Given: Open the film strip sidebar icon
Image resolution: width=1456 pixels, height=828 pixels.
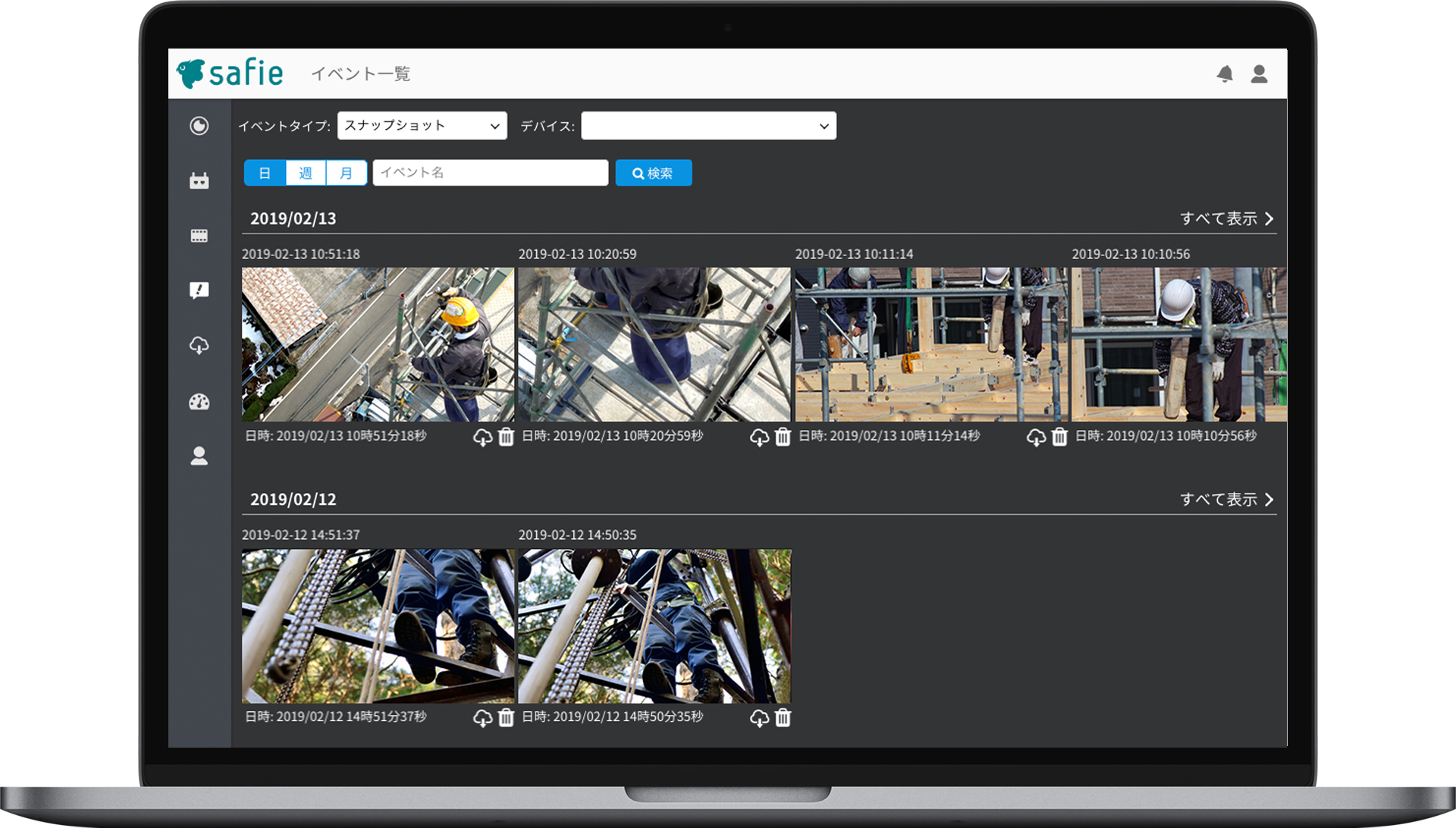Looking at the screenshot, I should tap(199, 236).
